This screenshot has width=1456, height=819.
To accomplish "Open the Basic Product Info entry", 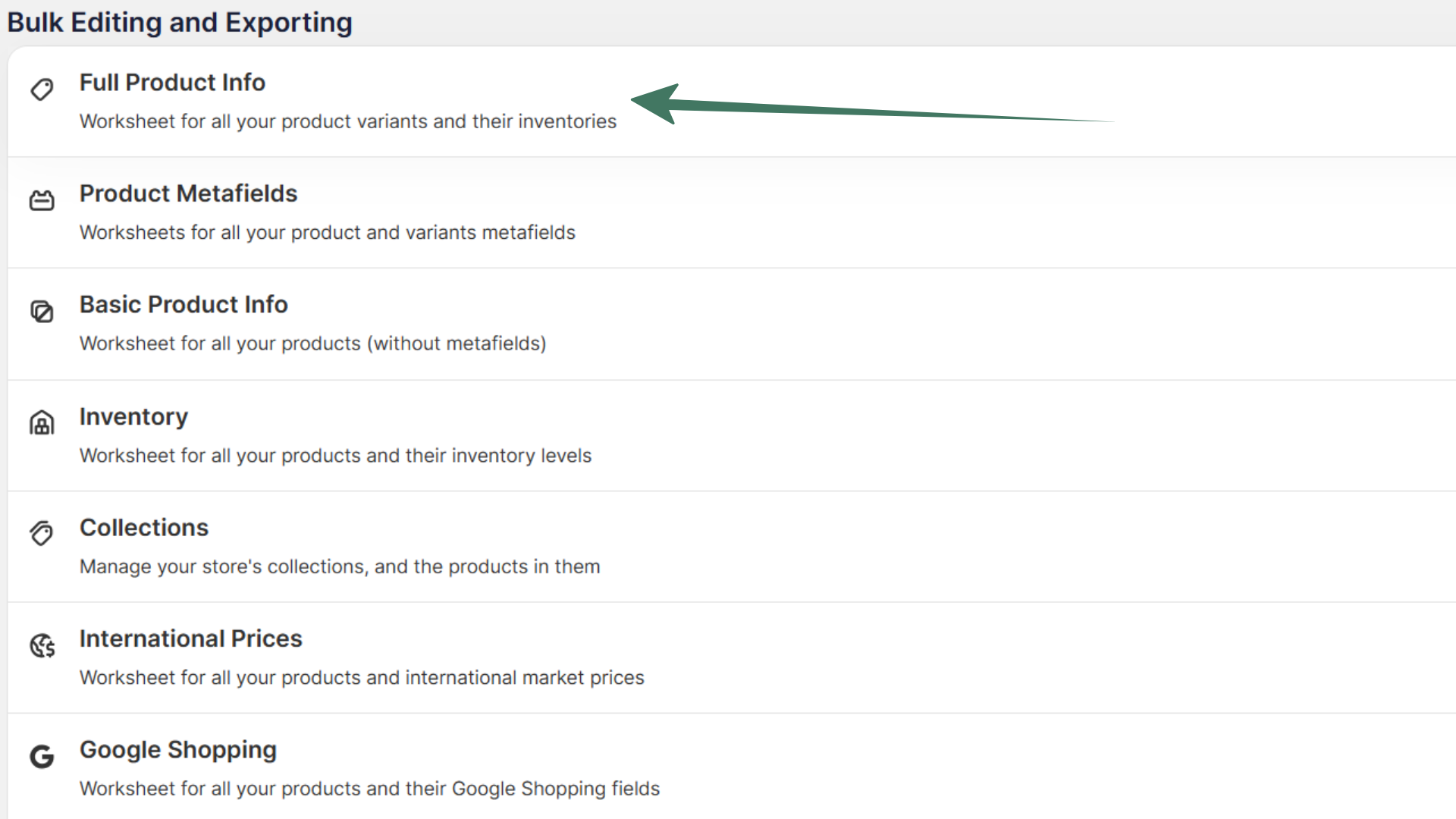I will click(184, 304).
